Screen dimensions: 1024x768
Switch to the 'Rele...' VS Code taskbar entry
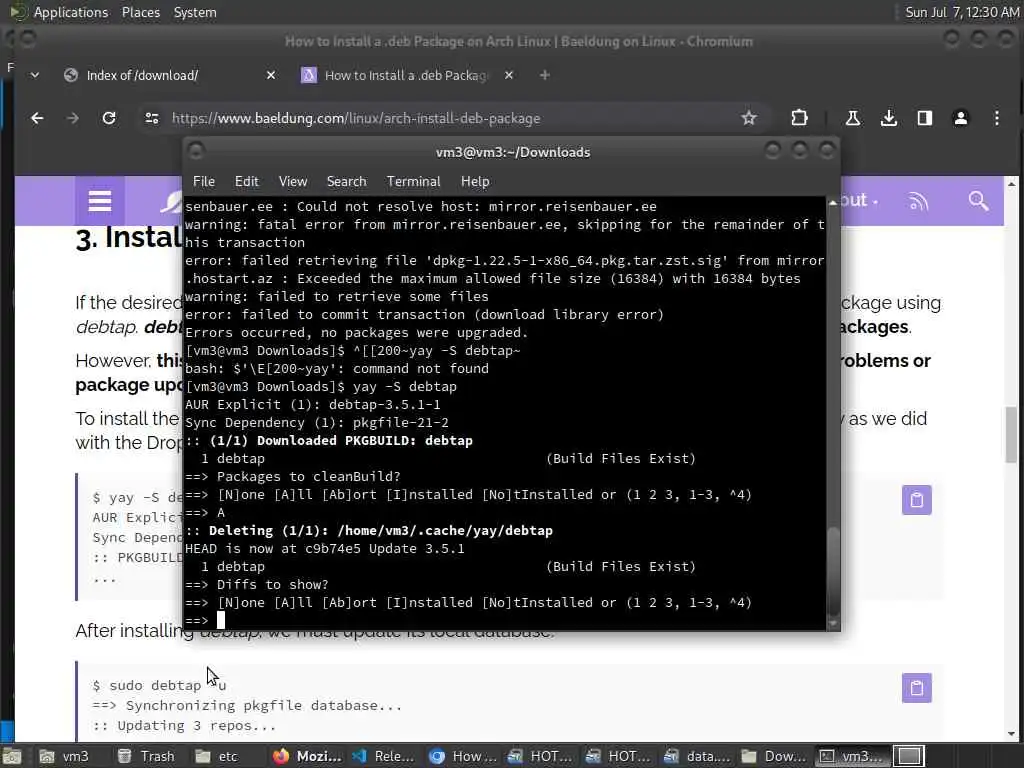click(x=384, y=756)
